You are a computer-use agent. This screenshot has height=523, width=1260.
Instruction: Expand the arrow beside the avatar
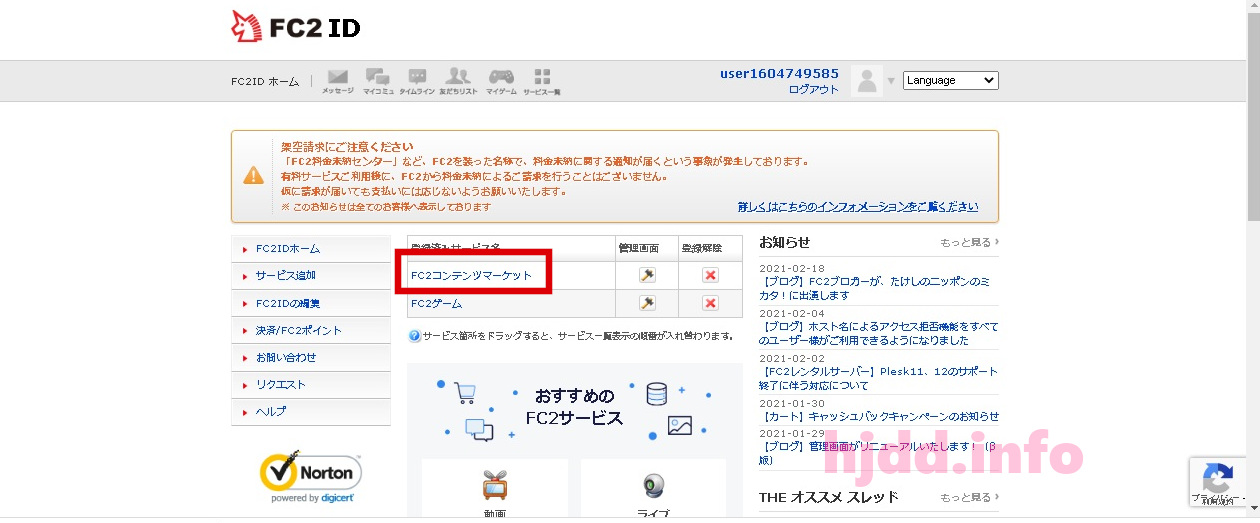[x=891, y=81]
